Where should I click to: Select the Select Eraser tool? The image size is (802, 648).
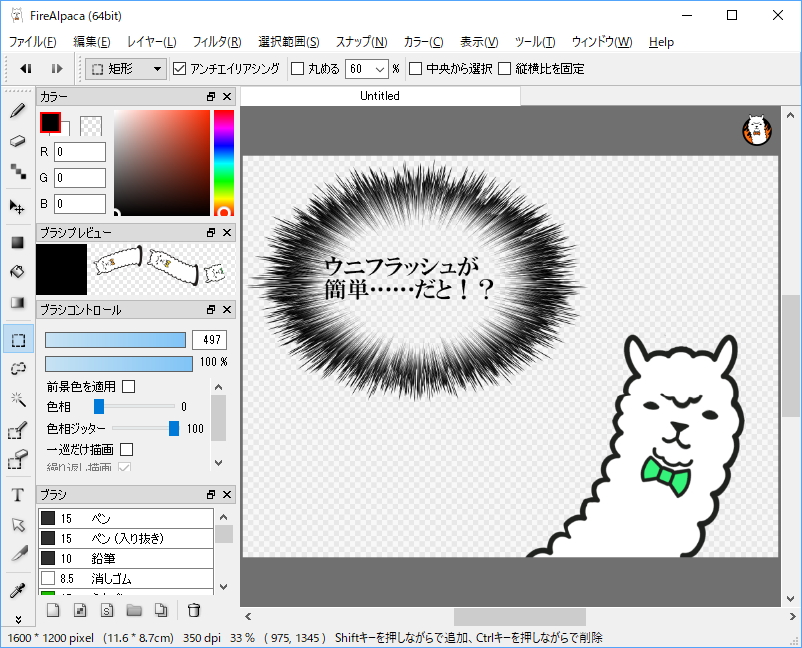[x=18, y=459]
